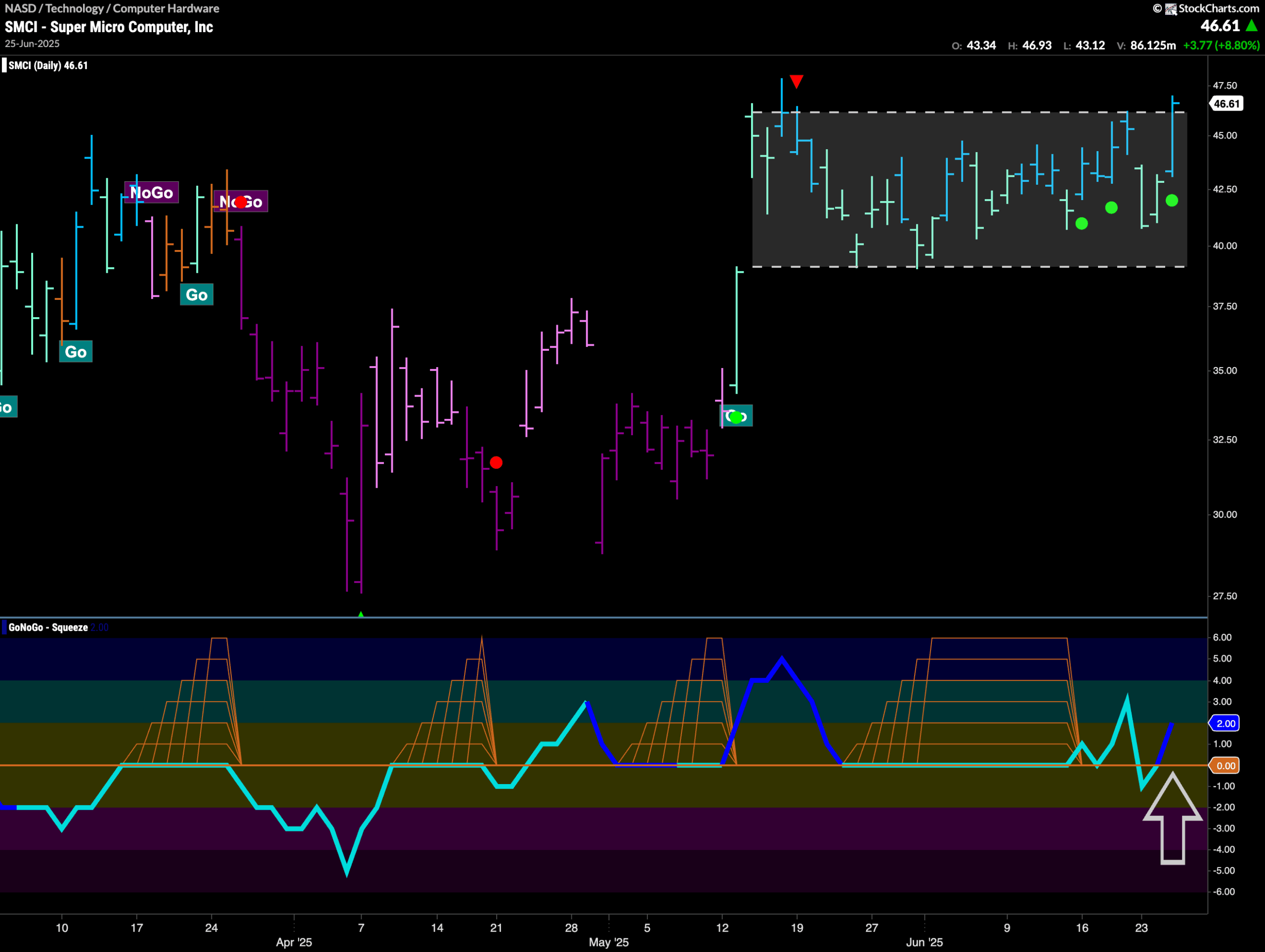Click the high value 46.93
The image size is (1265, 952).
(1037, 45)
